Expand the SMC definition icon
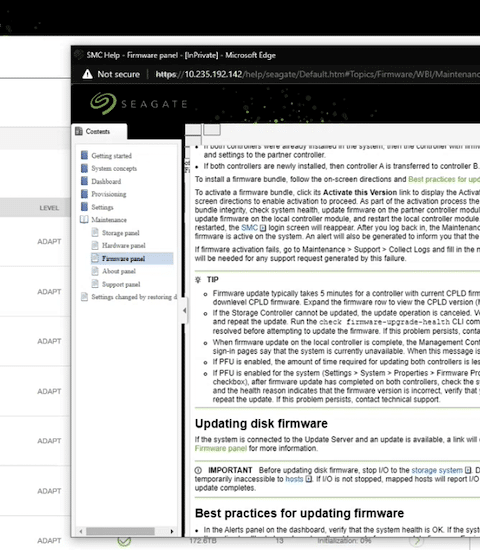The width and height of the screenshot is (480, 550). [263, 228]
